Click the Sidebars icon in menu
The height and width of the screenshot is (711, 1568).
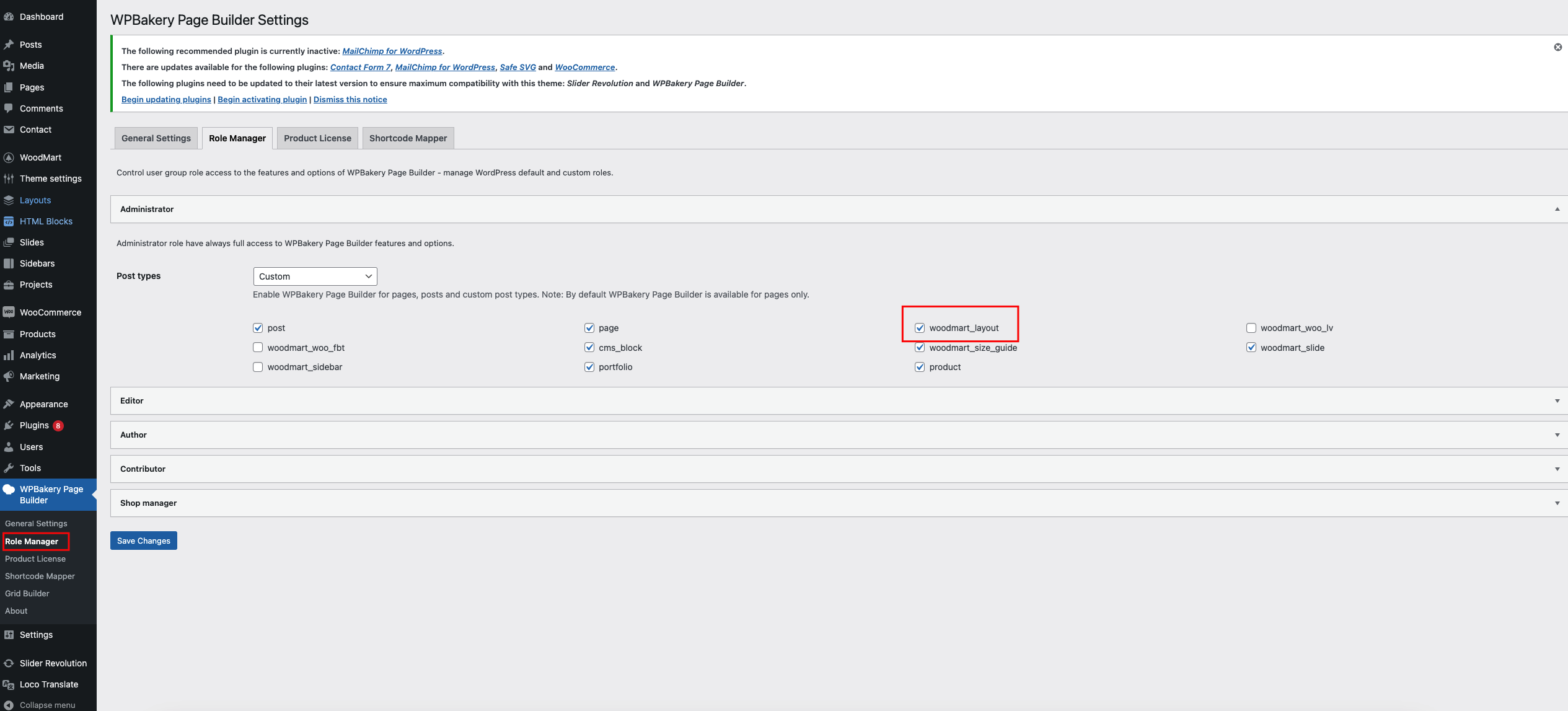(x=9, y=263)
